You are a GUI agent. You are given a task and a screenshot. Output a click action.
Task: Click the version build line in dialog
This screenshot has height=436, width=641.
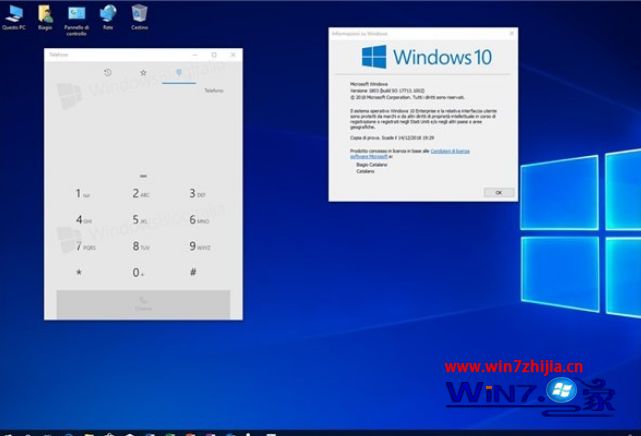[x=388, y=91]
